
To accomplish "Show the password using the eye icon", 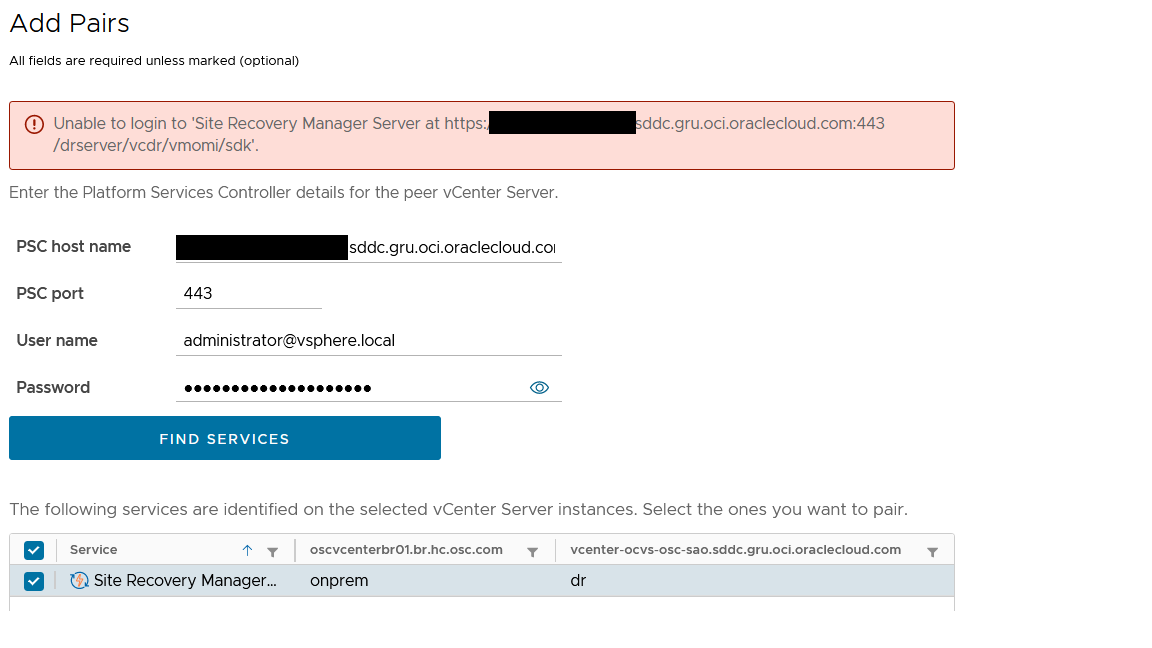I will pos(539,388).
